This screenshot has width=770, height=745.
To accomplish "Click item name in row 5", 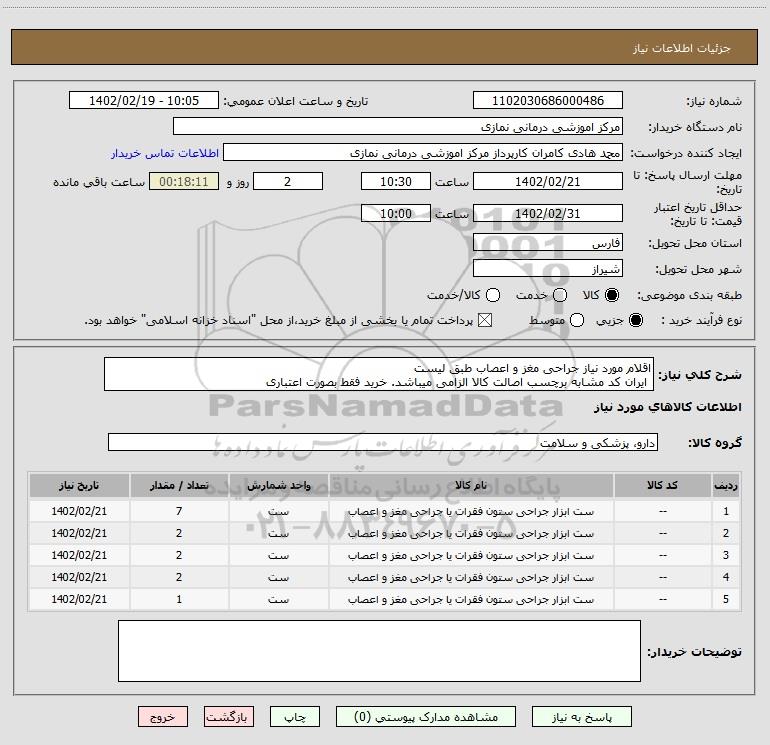I will pos(471,600).
